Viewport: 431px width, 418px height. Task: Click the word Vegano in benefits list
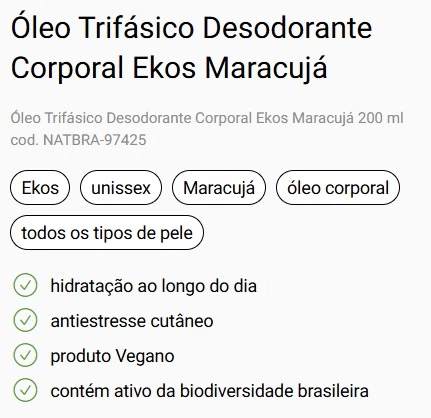point(145,356)
